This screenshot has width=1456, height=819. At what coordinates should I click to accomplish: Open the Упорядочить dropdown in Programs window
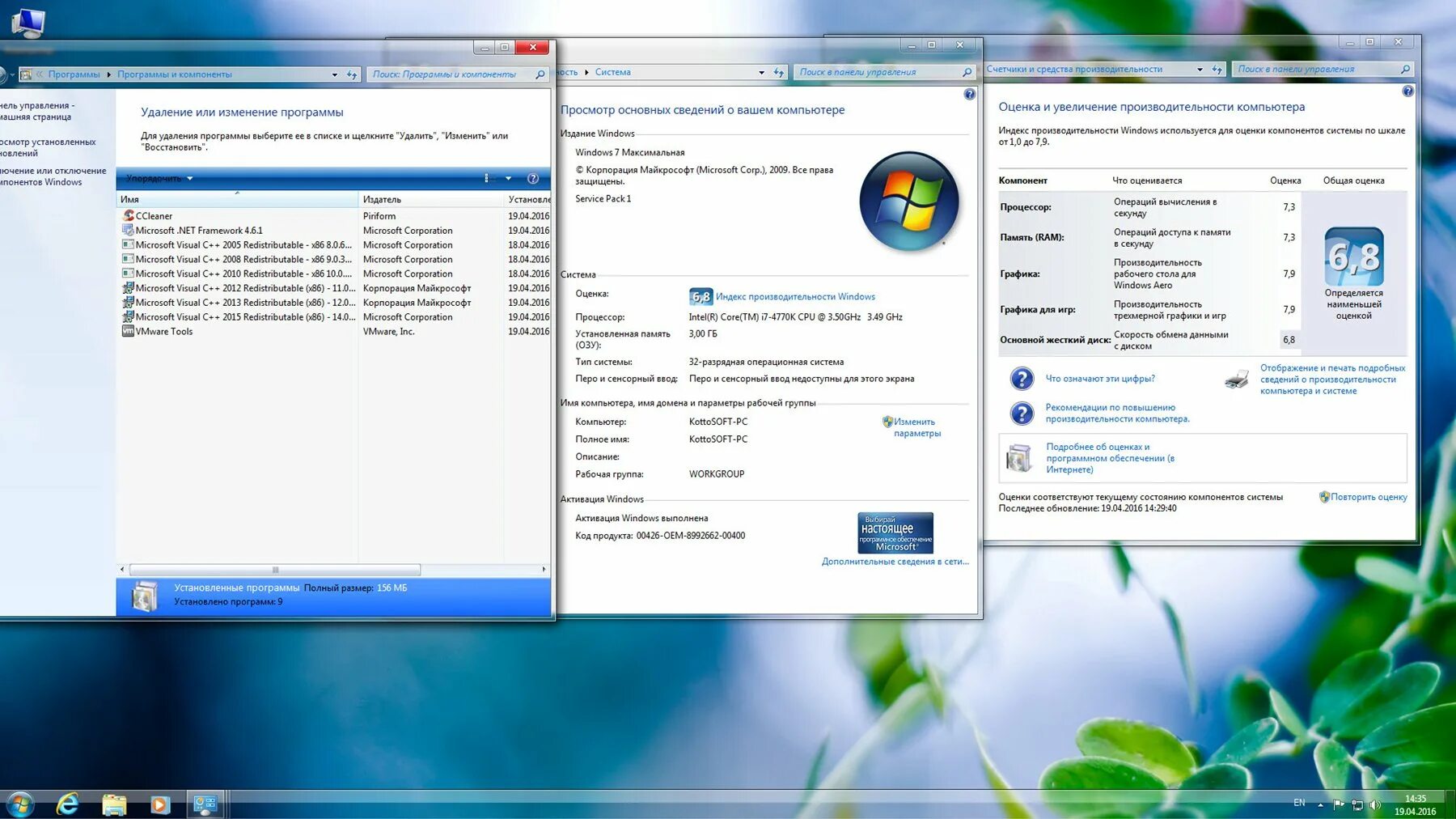pos(159,179)
